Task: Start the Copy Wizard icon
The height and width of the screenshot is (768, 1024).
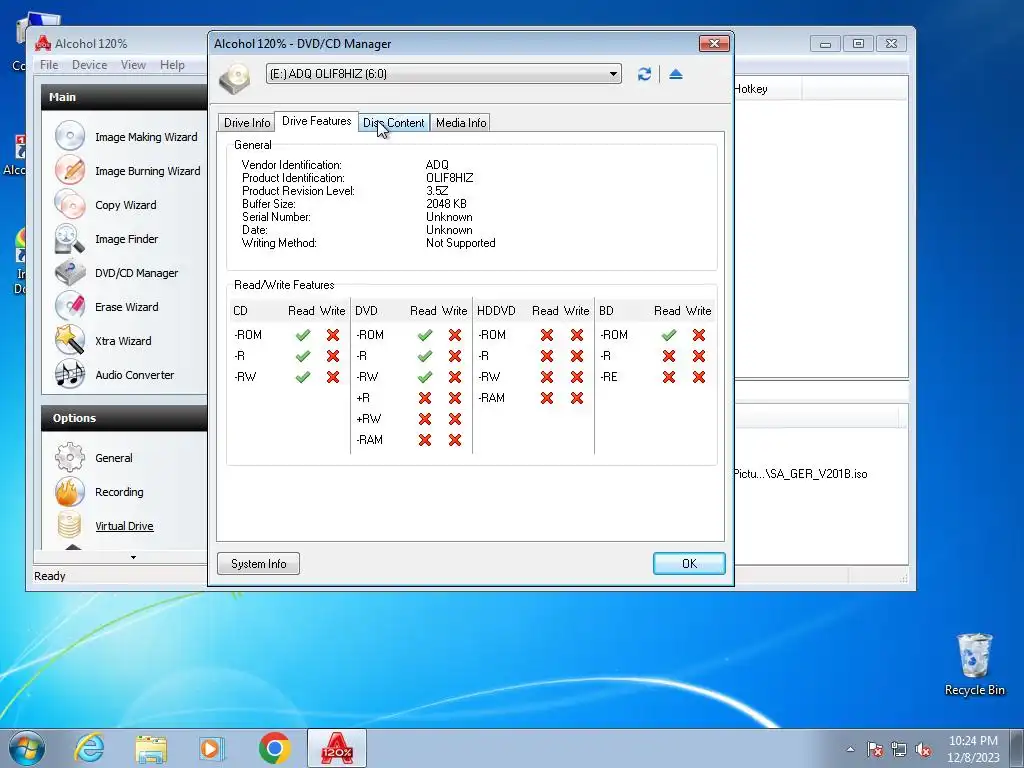Action: coord(69,204)
